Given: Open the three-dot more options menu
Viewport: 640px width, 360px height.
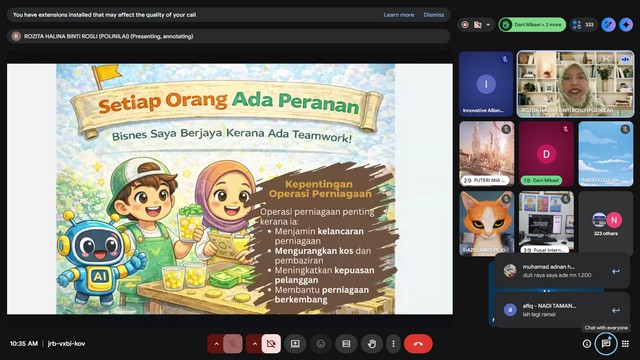Looking at the screenshot, I should click(393, 344).
